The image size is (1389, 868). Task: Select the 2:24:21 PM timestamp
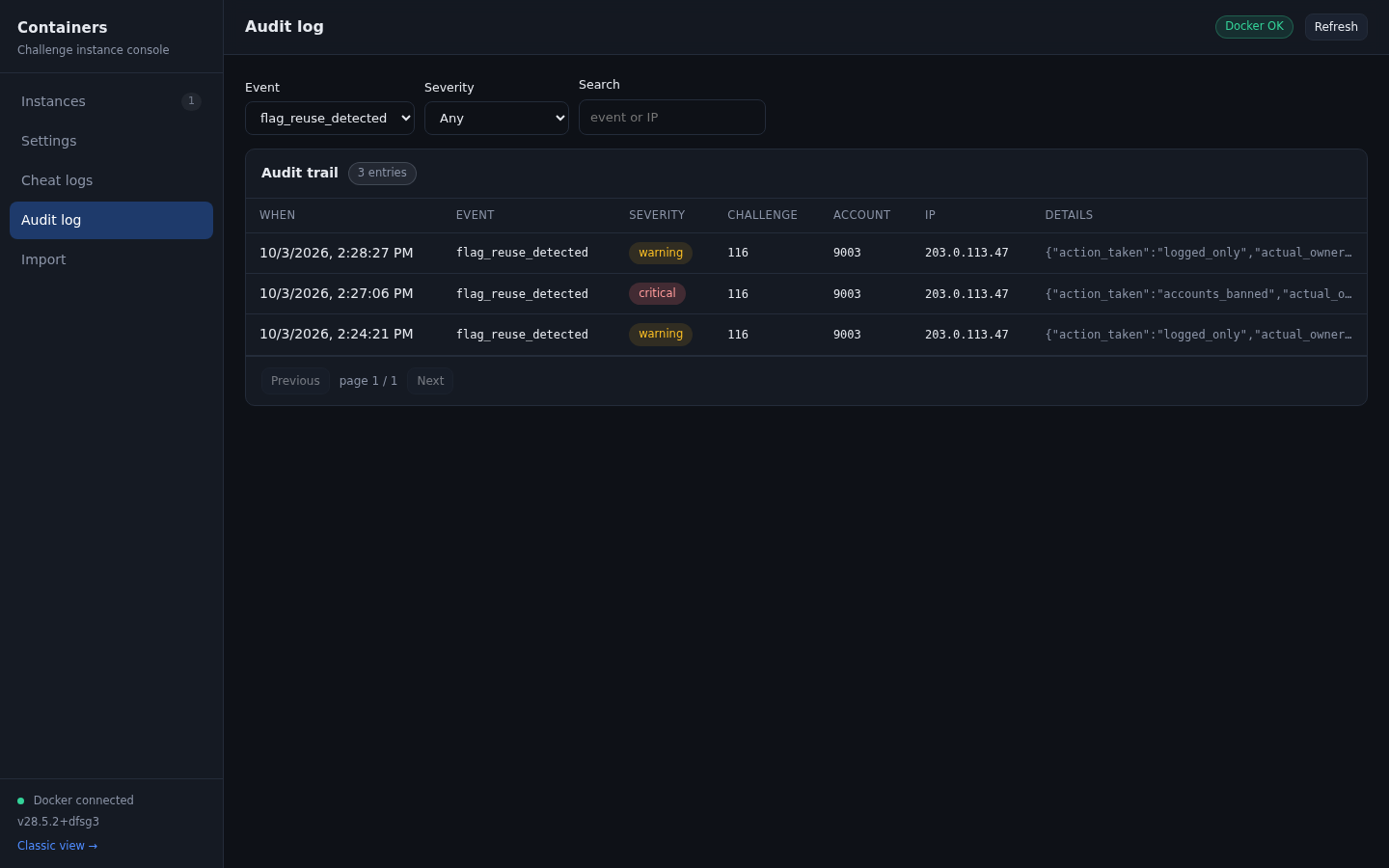(336, 334)
